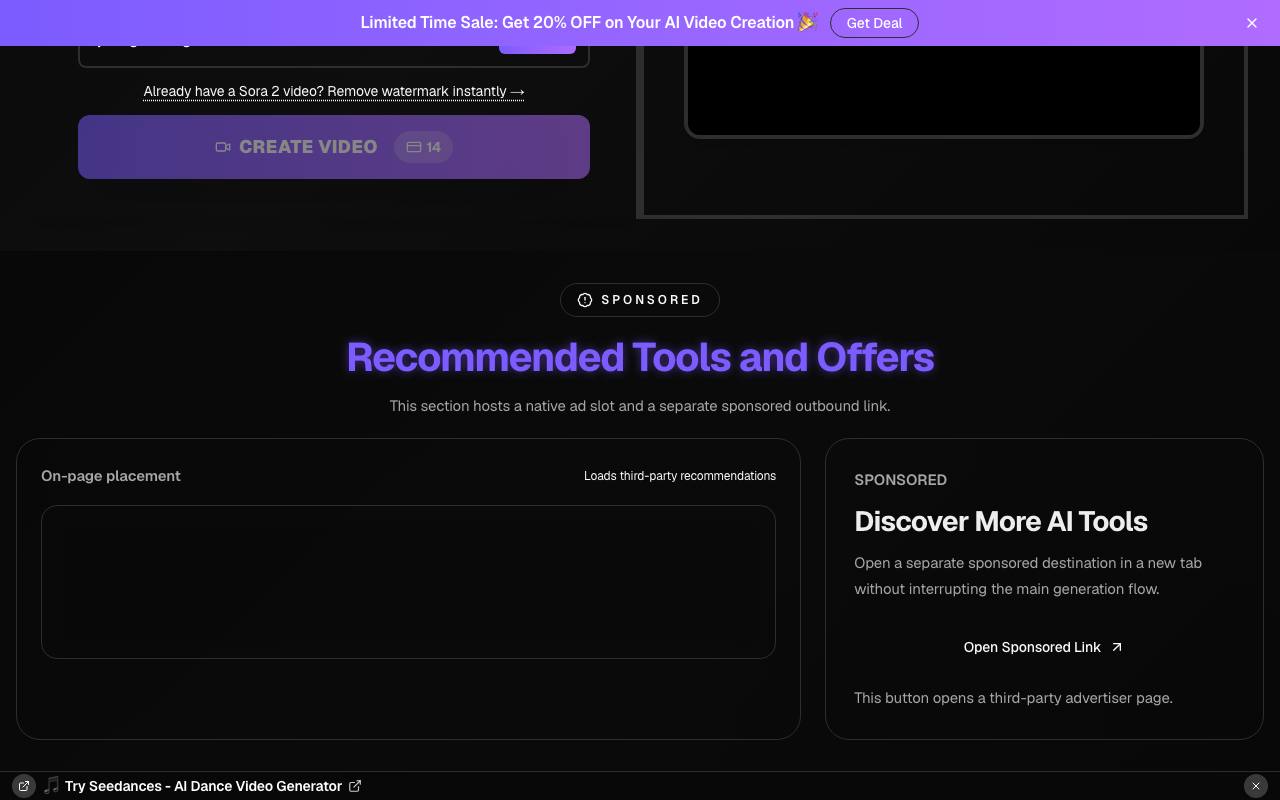The width and height of the screenshot is (1280, 800).
Task: Click the 14 credits badge
Action: [x=423, y=147]
